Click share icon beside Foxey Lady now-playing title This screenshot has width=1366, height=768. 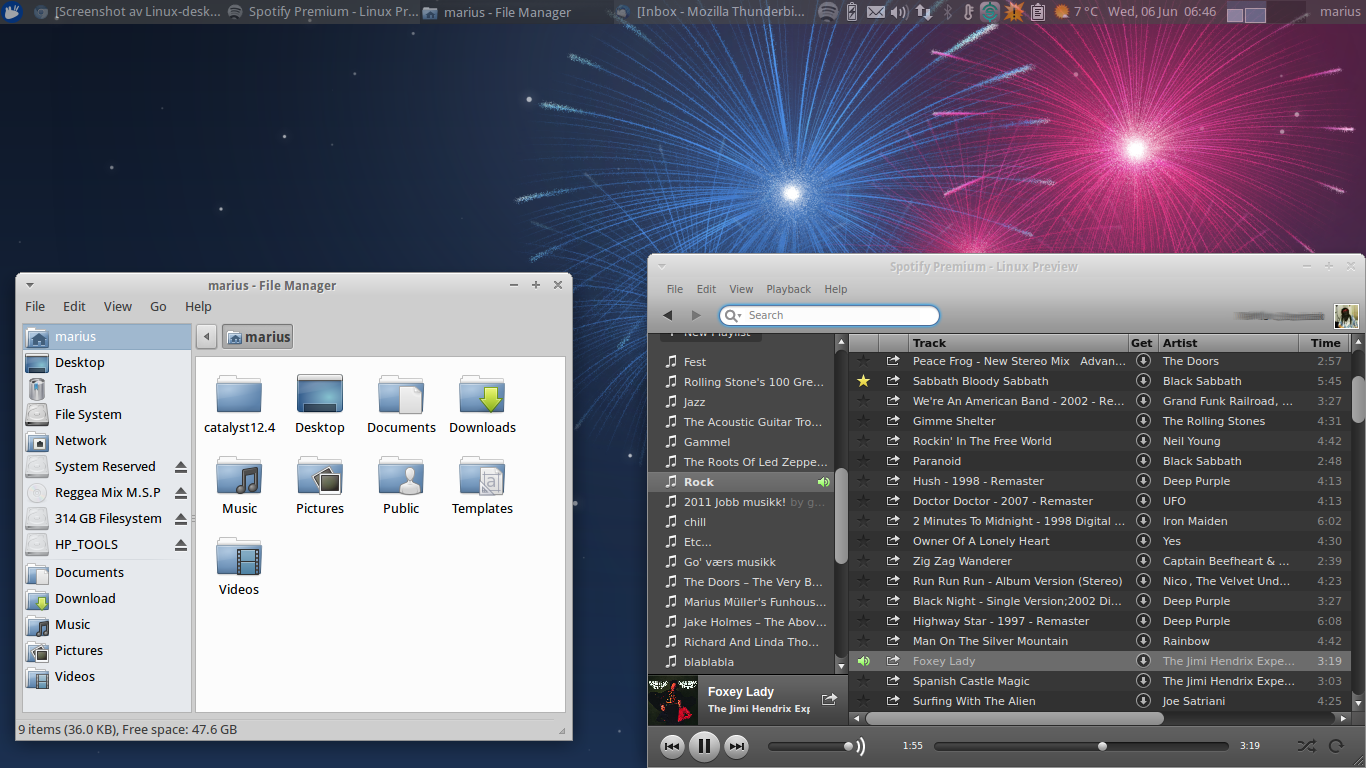pos(829,699)
